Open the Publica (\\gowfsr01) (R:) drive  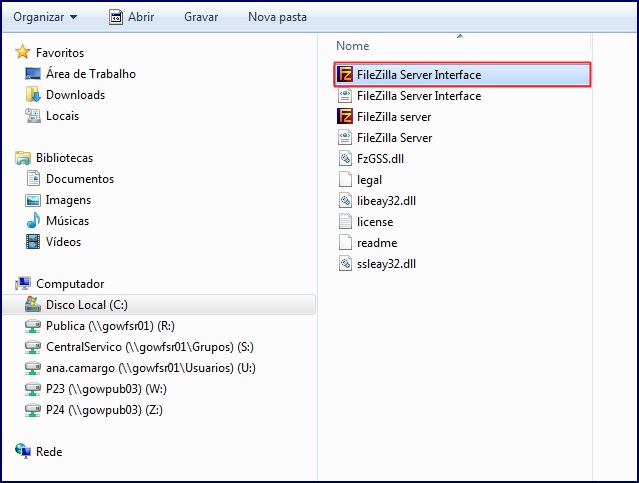pyautogui.click(x=110, y=326)
